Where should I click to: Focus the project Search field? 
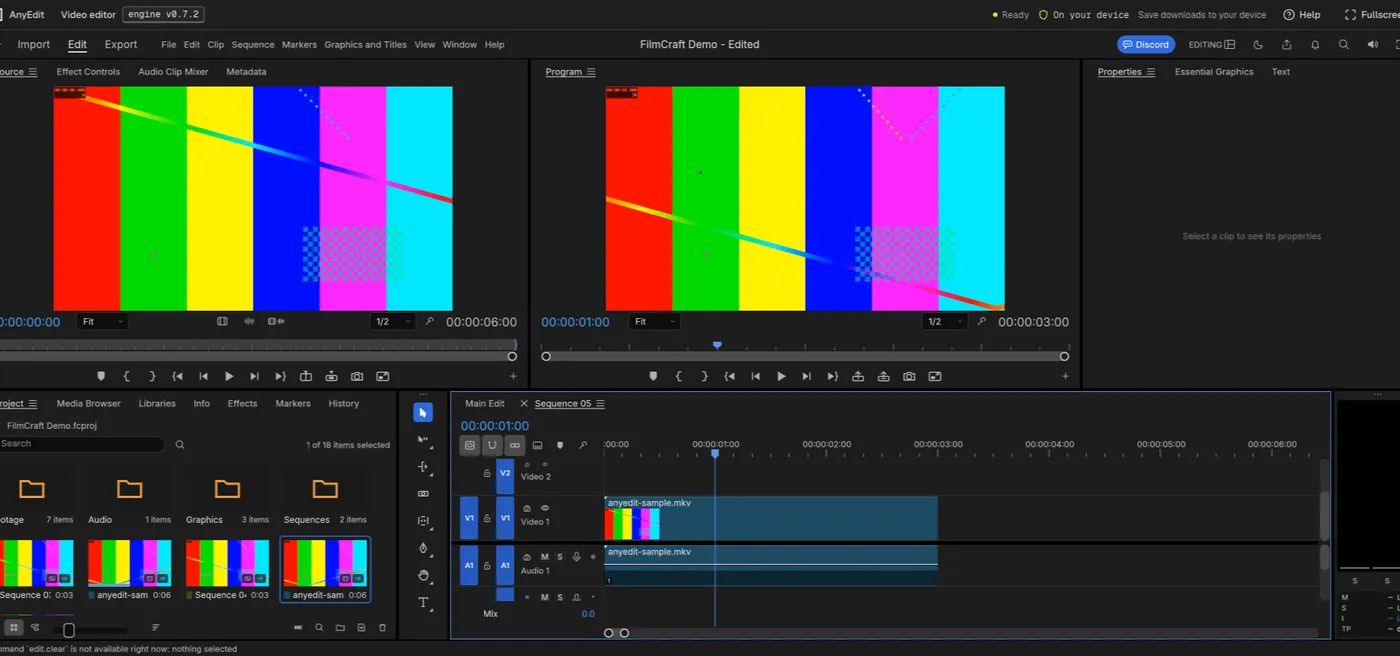[x=82, y=444]
